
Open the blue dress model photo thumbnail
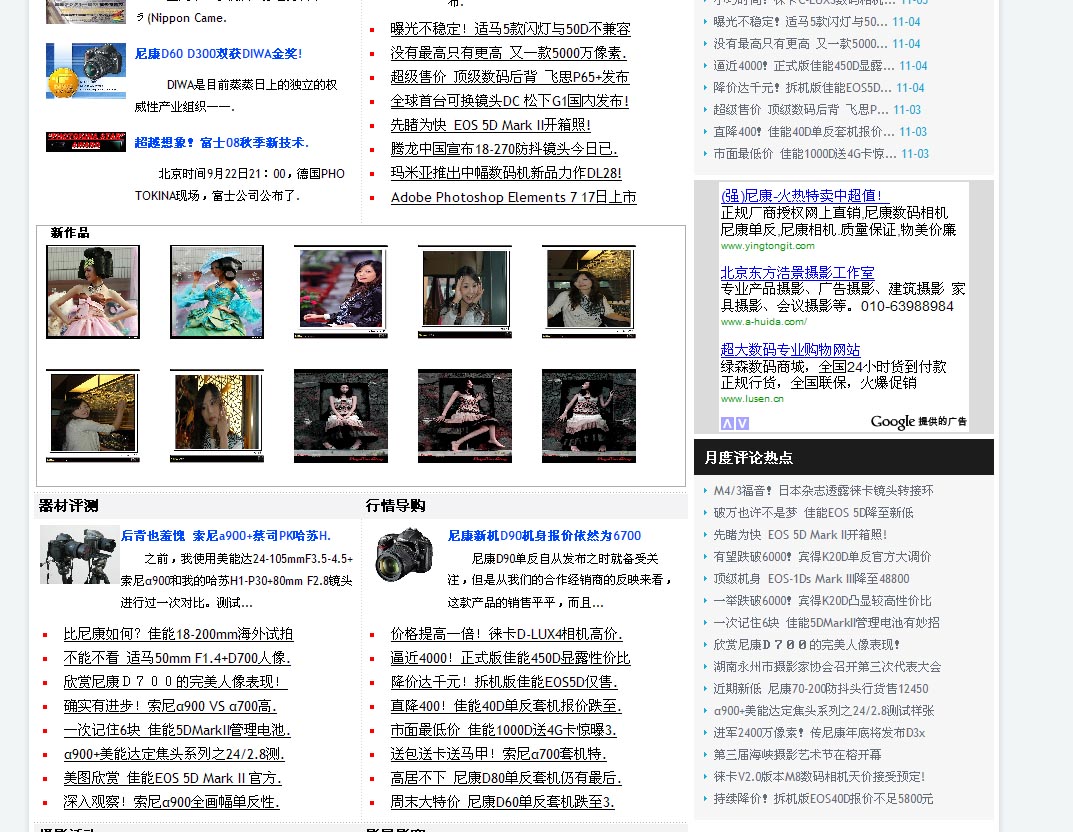click(217, 292)
